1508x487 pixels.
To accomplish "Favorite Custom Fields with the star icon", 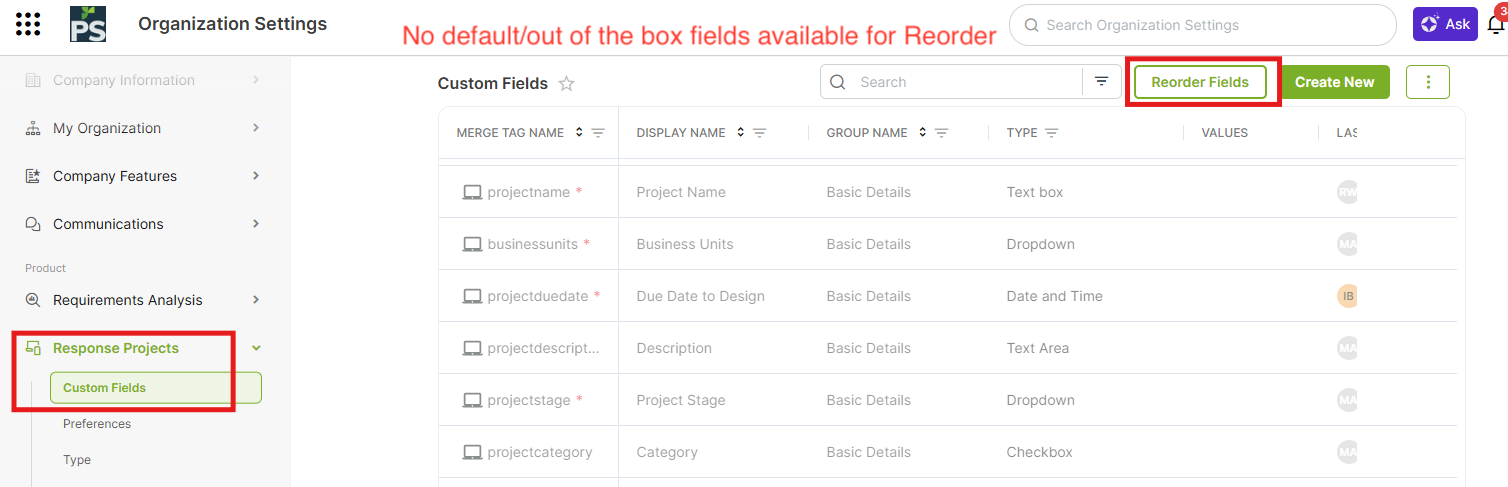I will pyautogui.click(x=567, y=84).
